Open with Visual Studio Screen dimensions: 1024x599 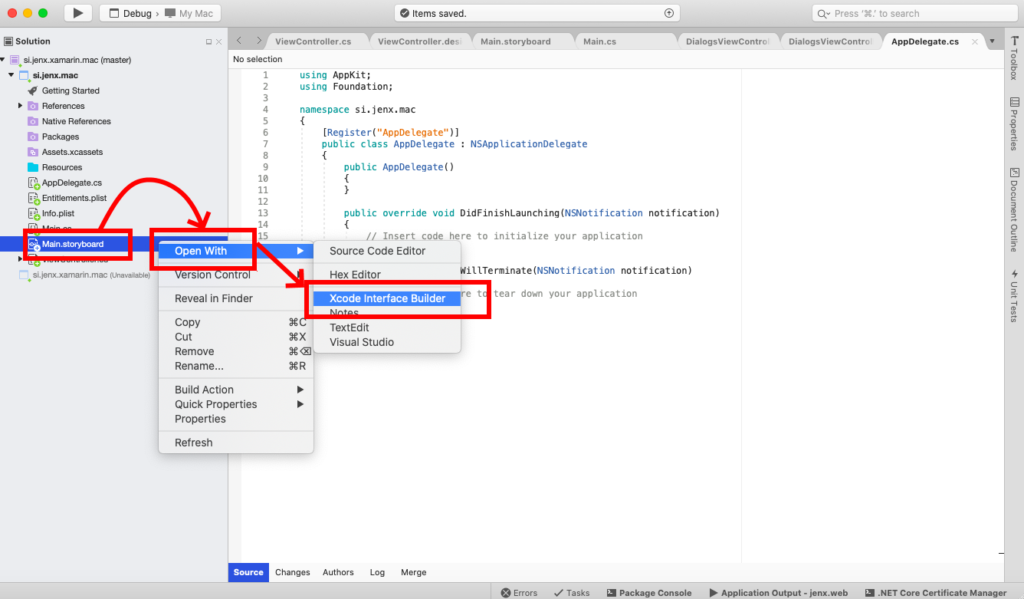pos(387,342)
